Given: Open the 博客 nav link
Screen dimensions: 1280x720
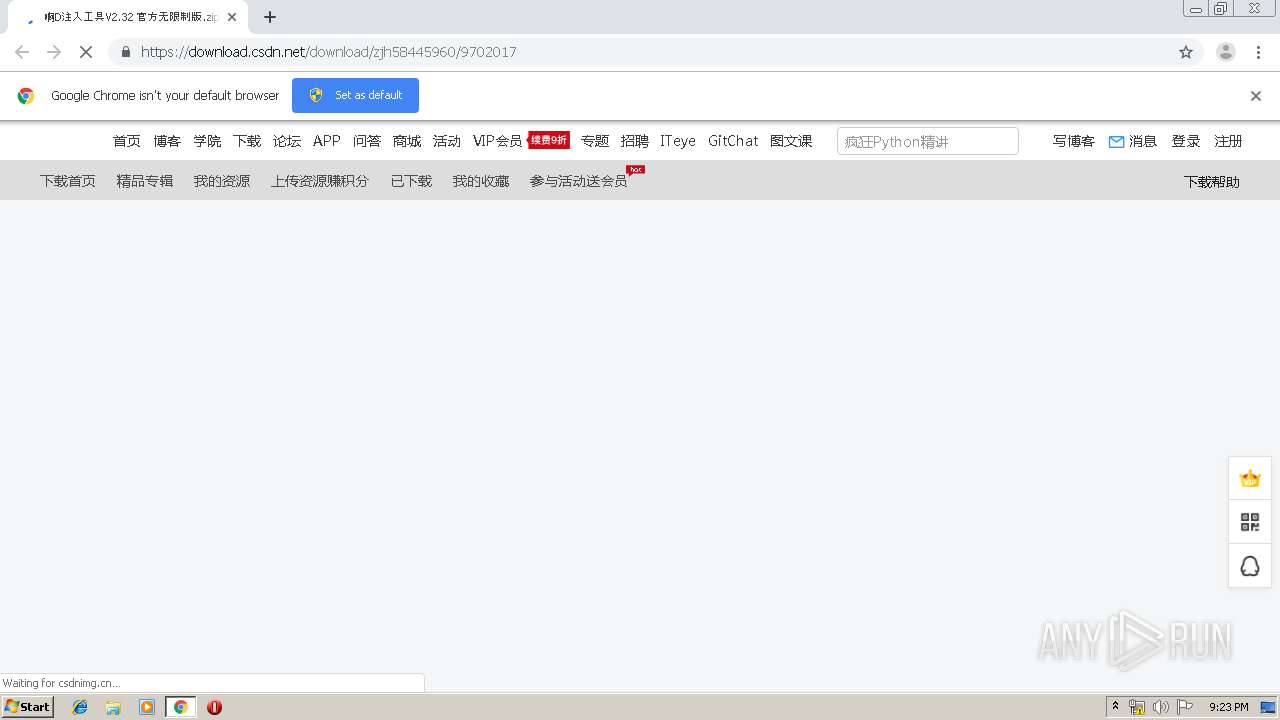Looking at the screenshot, I should pos(167,141).
